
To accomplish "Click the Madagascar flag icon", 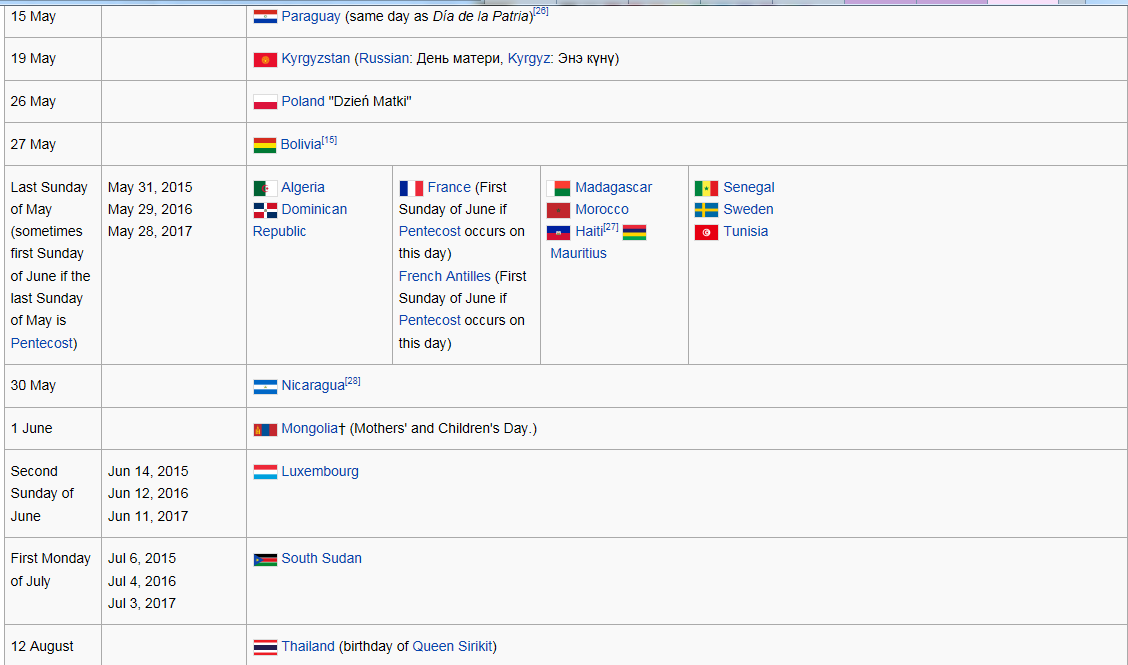I will pos(558,188).
